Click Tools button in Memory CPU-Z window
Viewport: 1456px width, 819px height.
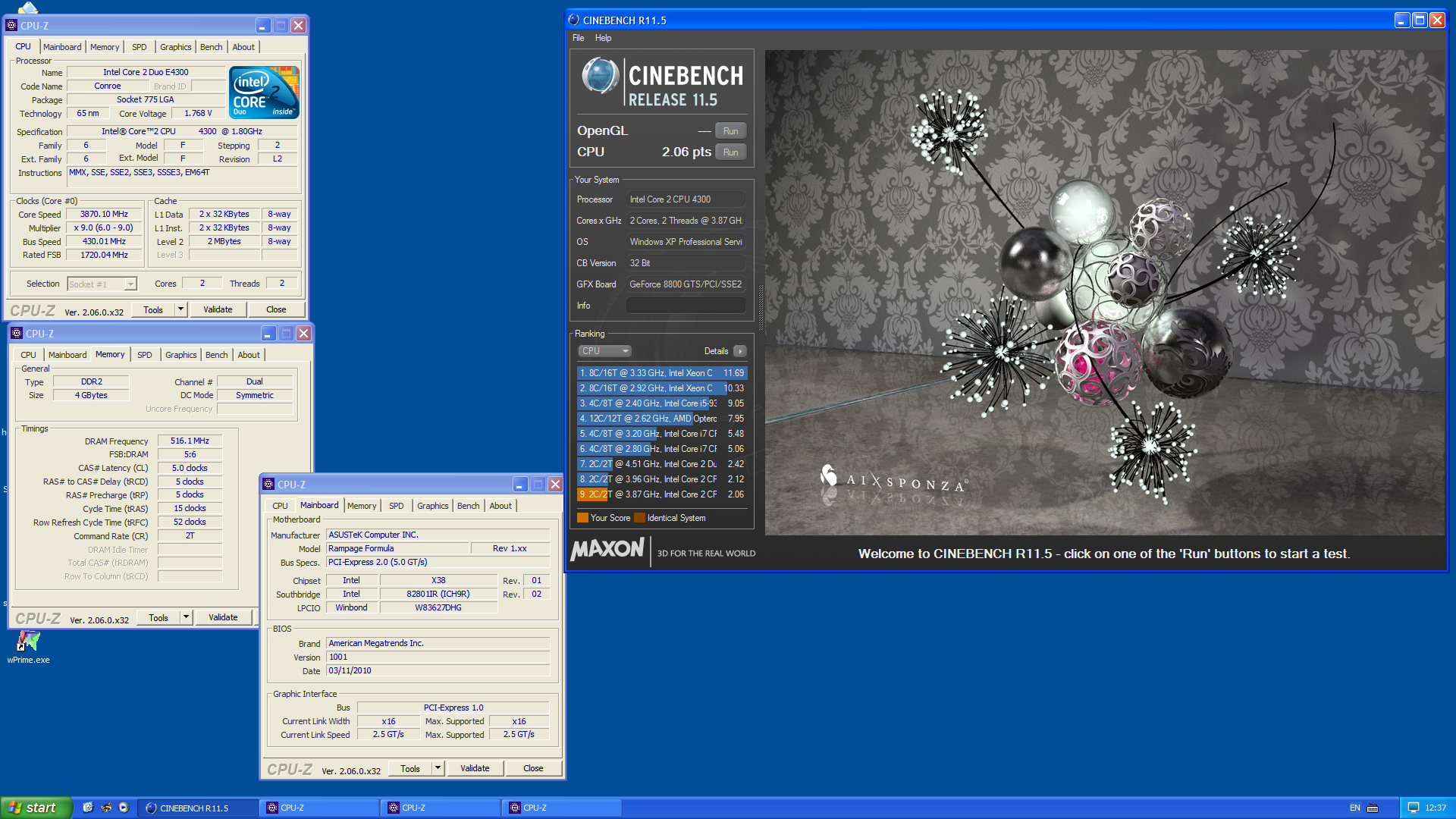coord(158,617)
